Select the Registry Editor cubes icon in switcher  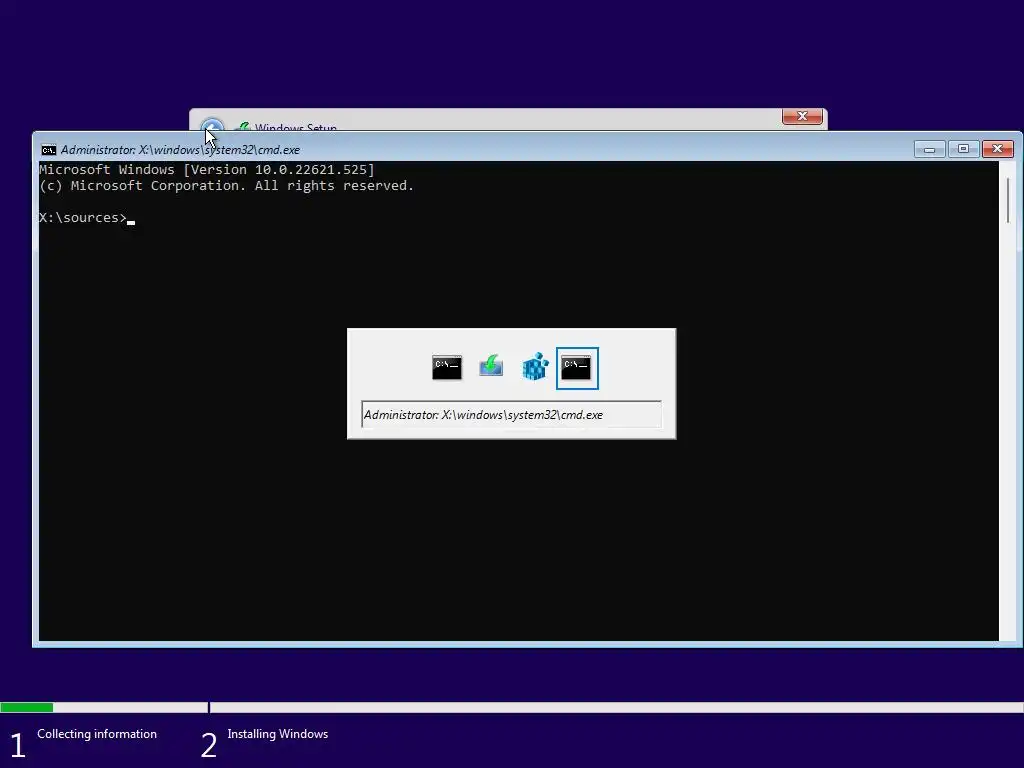pos(535,366)
